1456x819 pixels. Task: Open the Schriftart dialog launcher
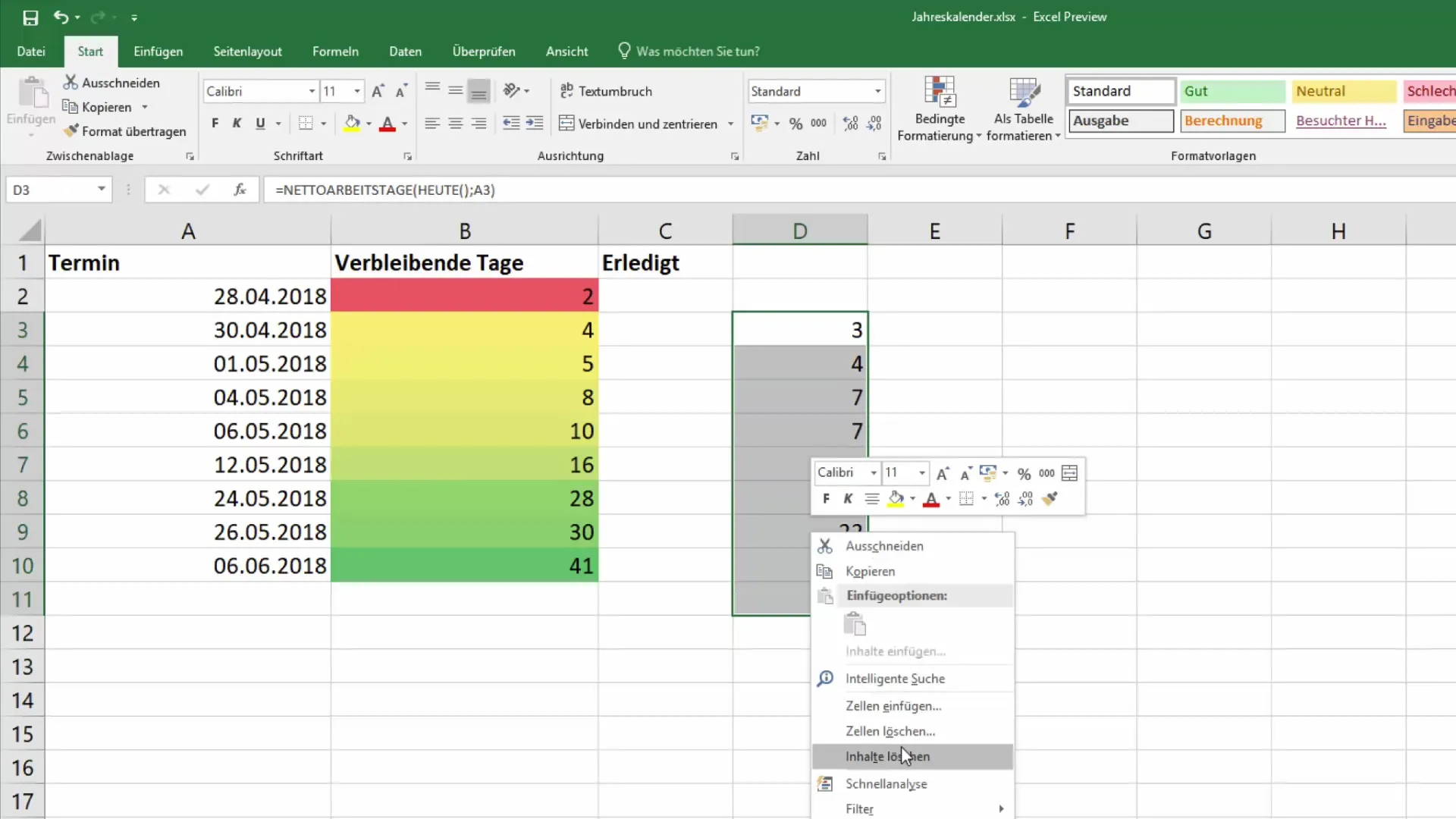(x=408, y=156)
